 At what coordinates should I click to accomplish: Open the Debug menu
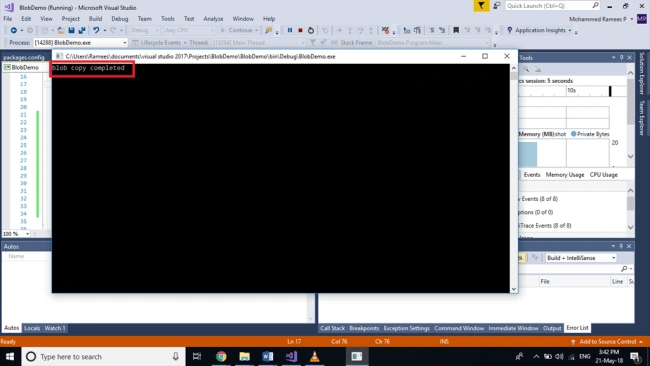(120, 19)
